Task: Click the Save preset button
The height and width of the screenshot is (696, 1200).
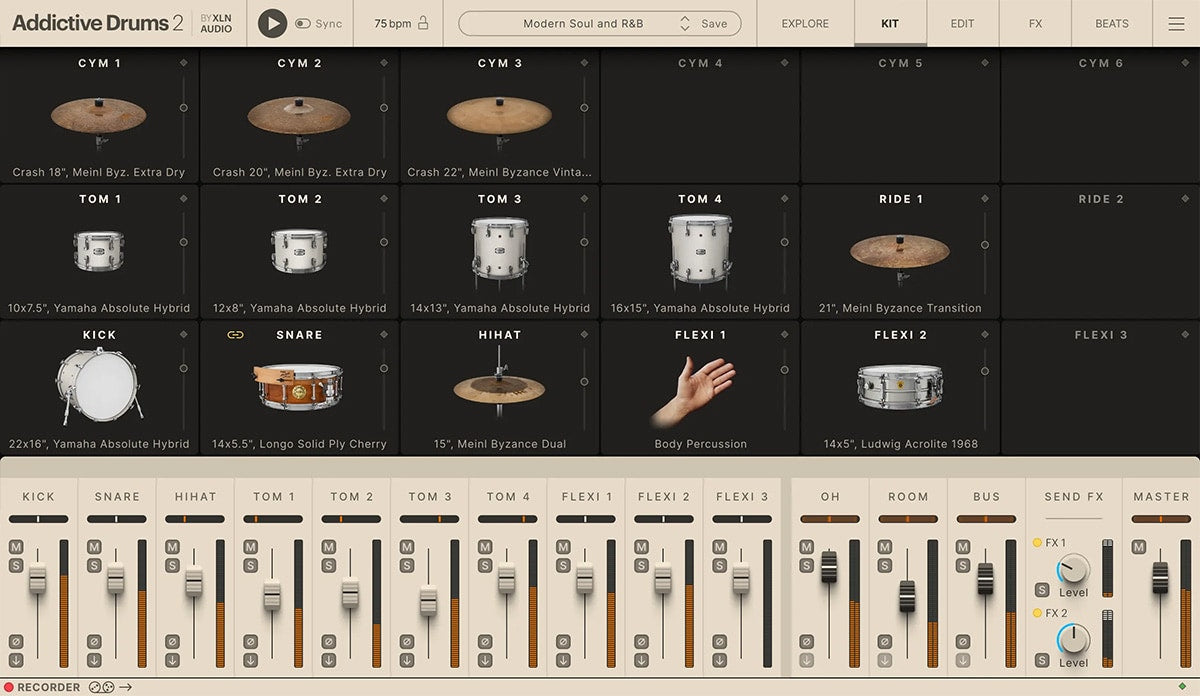Action: (x=714, y=23)
